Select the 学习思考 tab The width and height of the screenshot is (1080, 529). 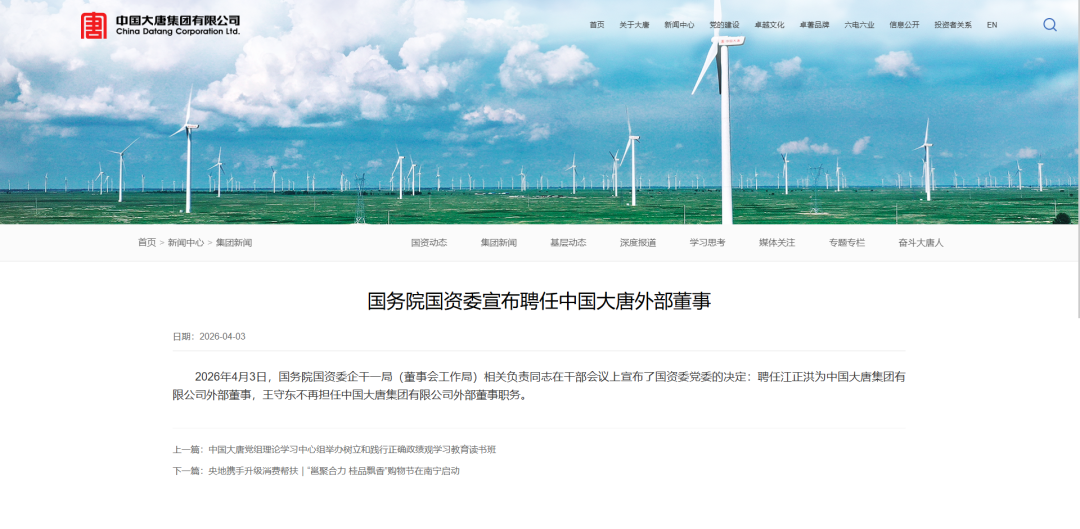(707, 242)
